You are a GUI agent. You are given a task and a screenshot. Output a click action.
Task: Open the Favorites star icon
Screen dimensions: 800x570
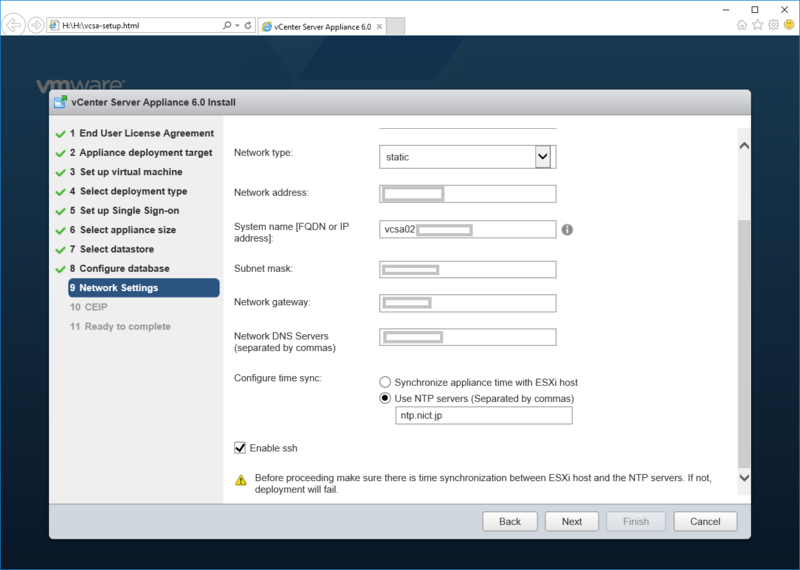(758, 25)
